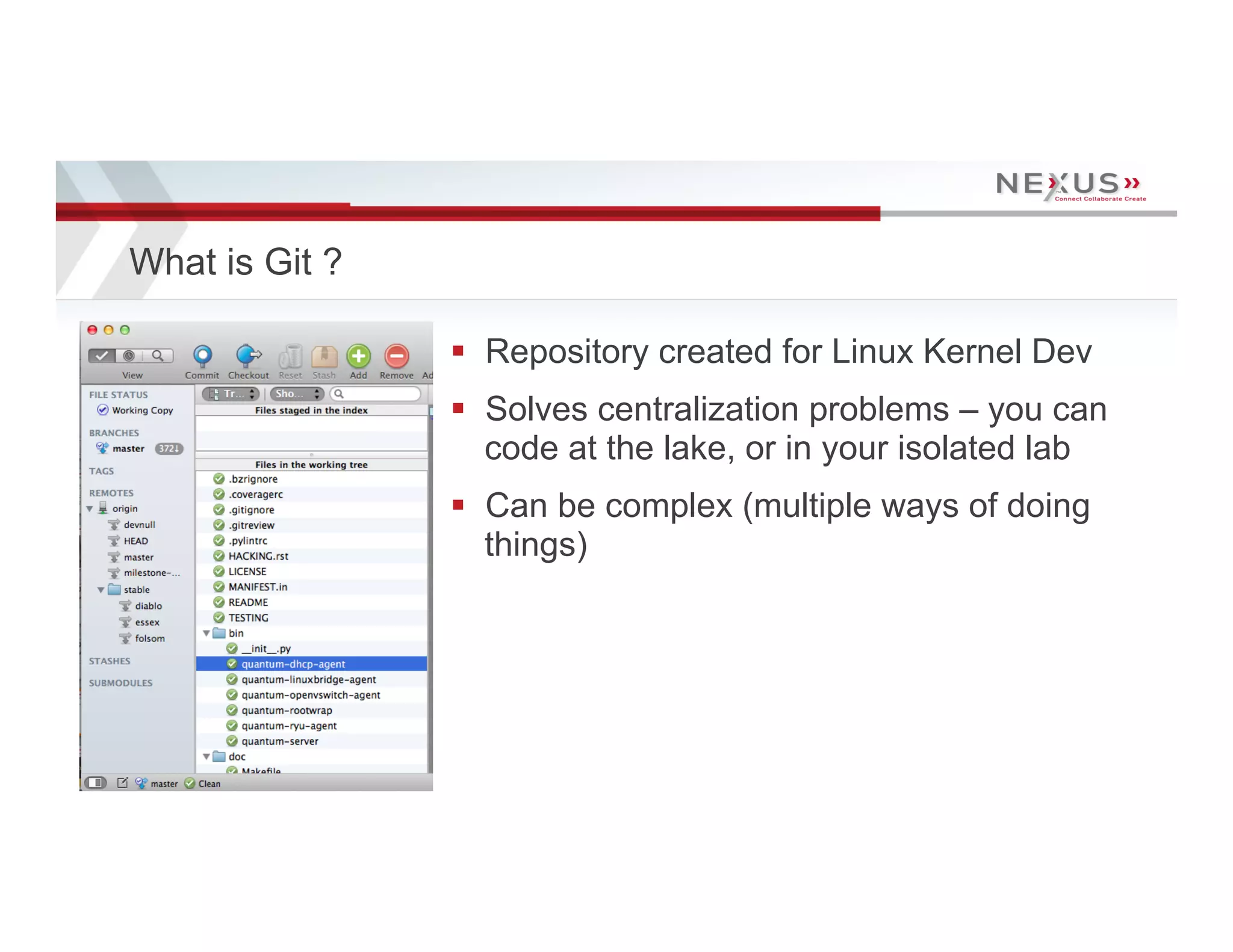Select the TESTING file
Viewport: 1233px width, 952px height.
pyautogui.click(x=311, y=618)
